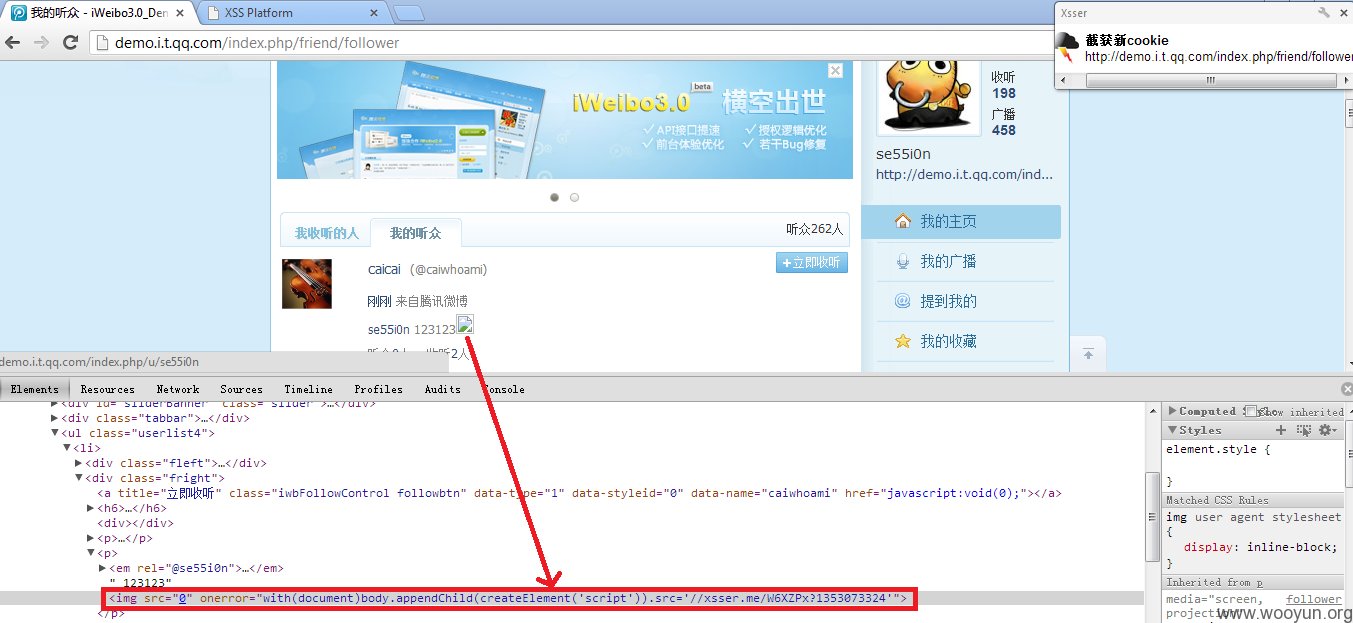The image size is (1353, 623).
Task: Add new style rule with plus icon
Action: (x=1280, y=430)
